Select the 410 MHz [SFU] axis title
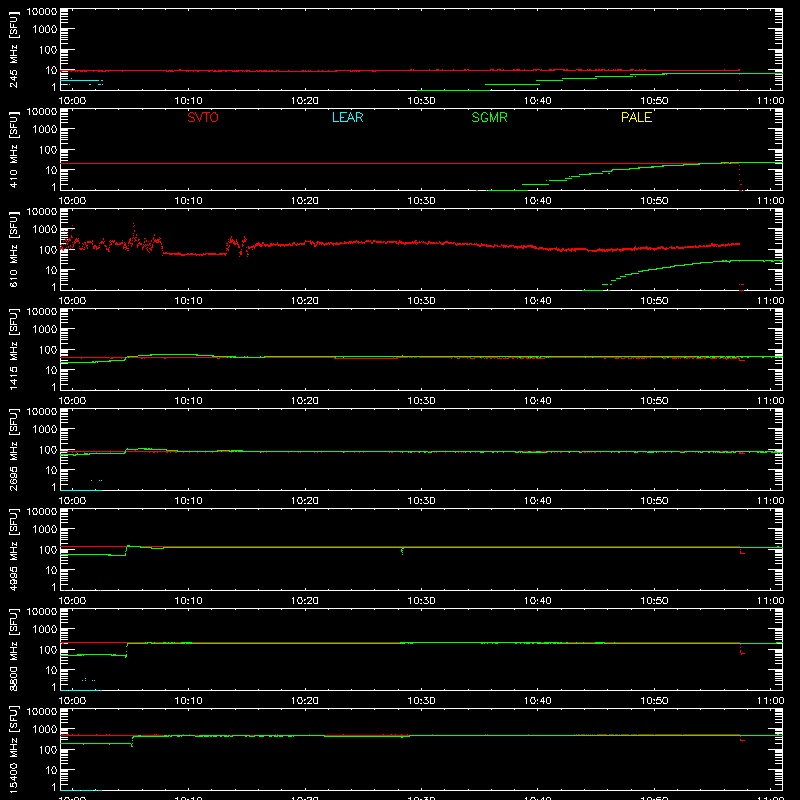This screenshot has width=800, height=800. (13, 149)
